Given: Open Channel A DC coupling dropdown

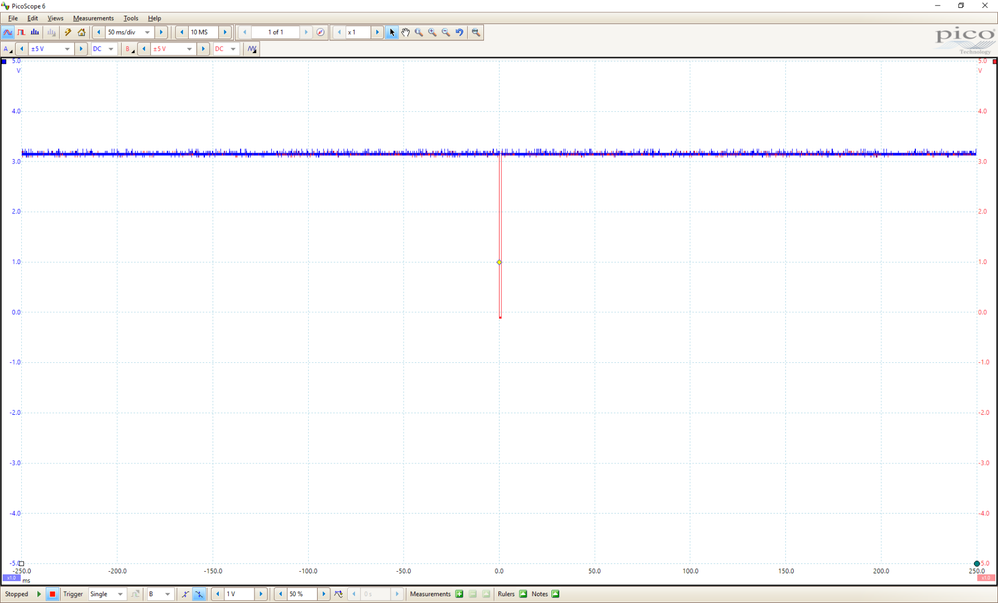Looking at the screenshot, I should [103, 49].
